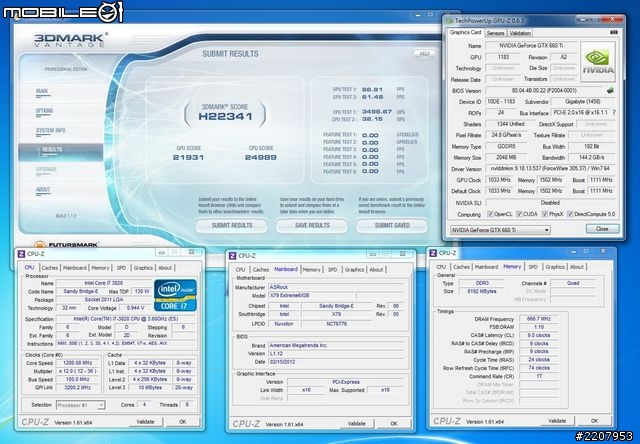Click the Save Results button
The height and width of the screenshot is (444, 640).
[312, 225]
